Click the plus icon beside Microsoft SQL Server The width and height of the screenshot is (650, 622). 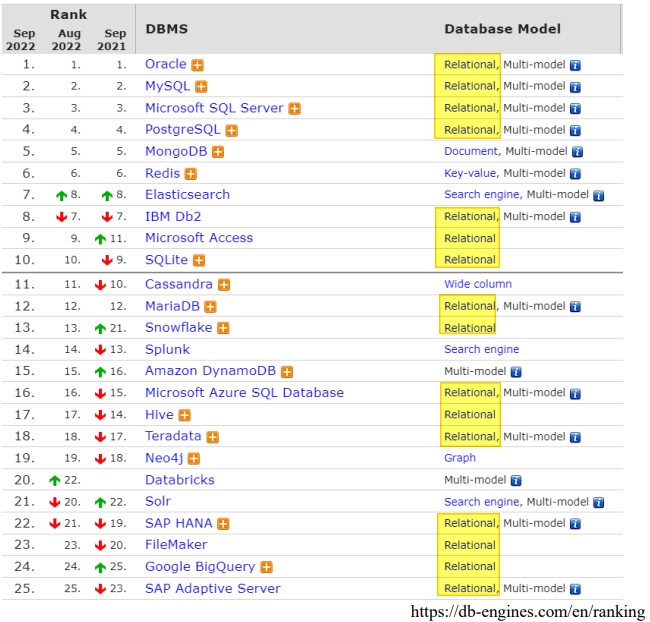point(295,109)
